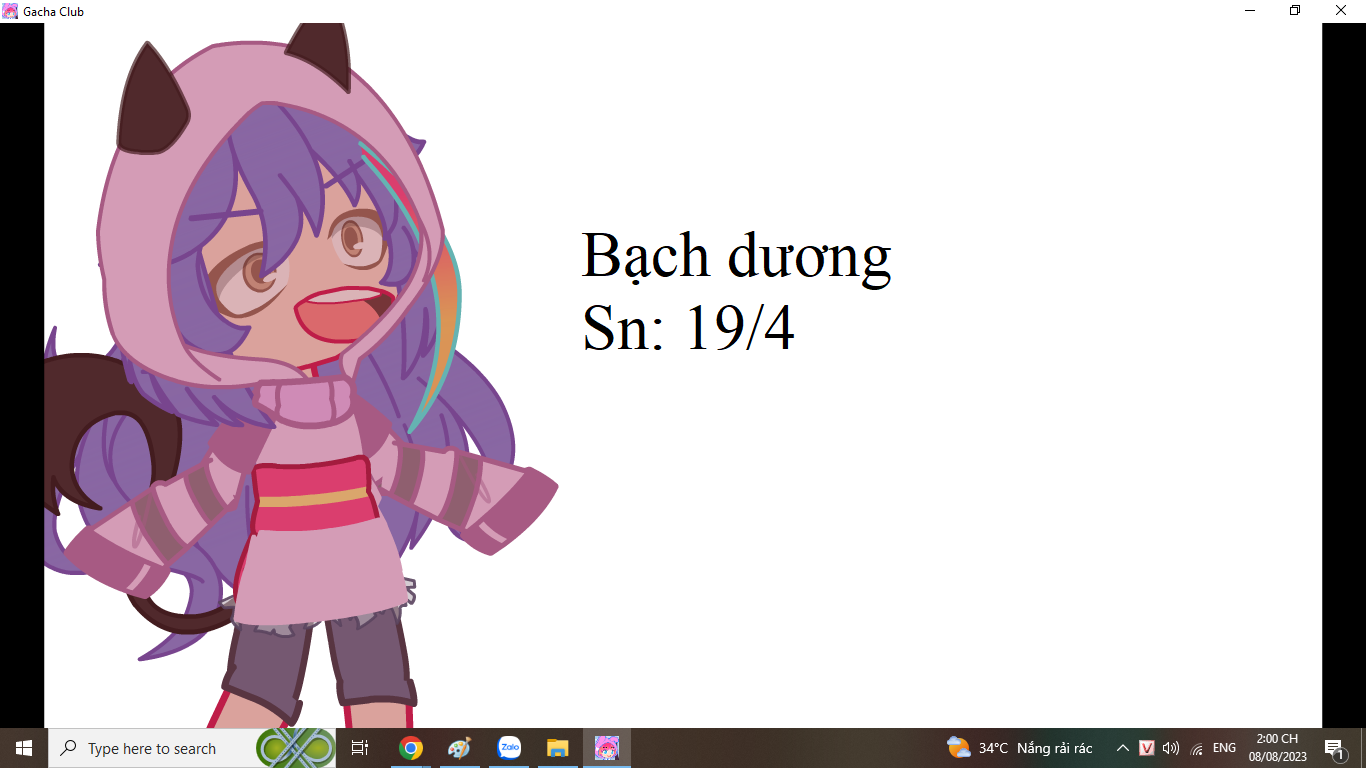Restore down the Gacha Club window
This screenshot has height=768, width=1366.
(1295, 11)
